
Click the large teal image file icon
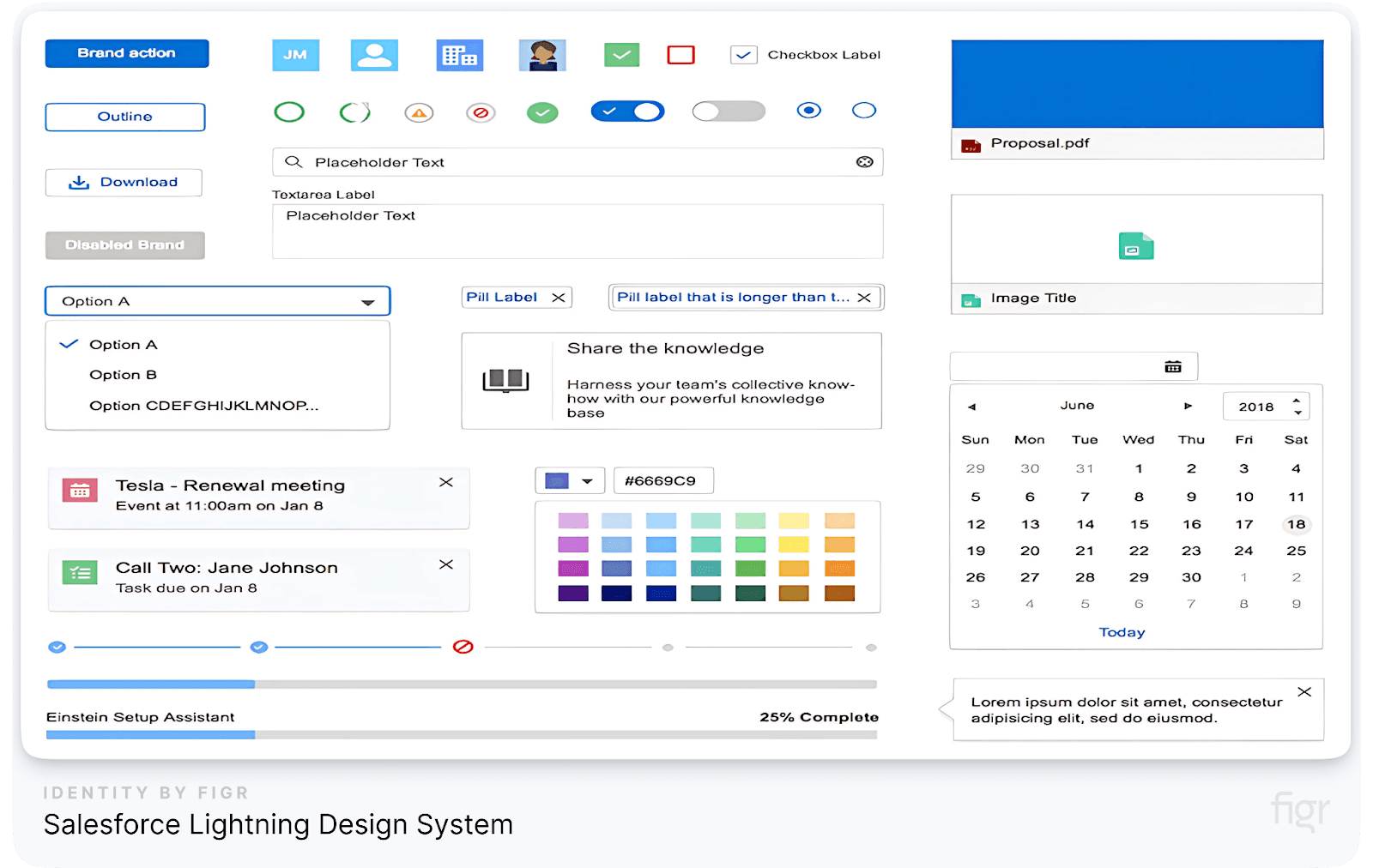click(1136, 247)
